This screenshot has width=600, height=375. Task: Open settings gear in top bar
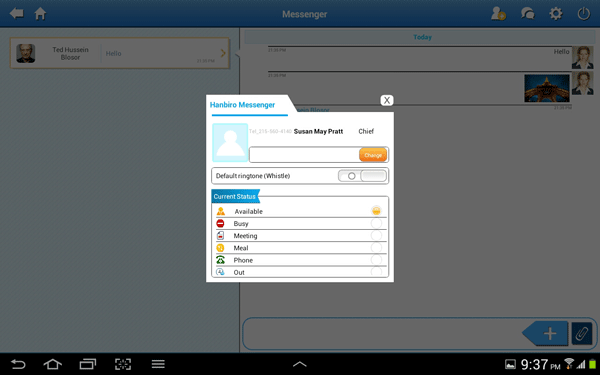556,14
